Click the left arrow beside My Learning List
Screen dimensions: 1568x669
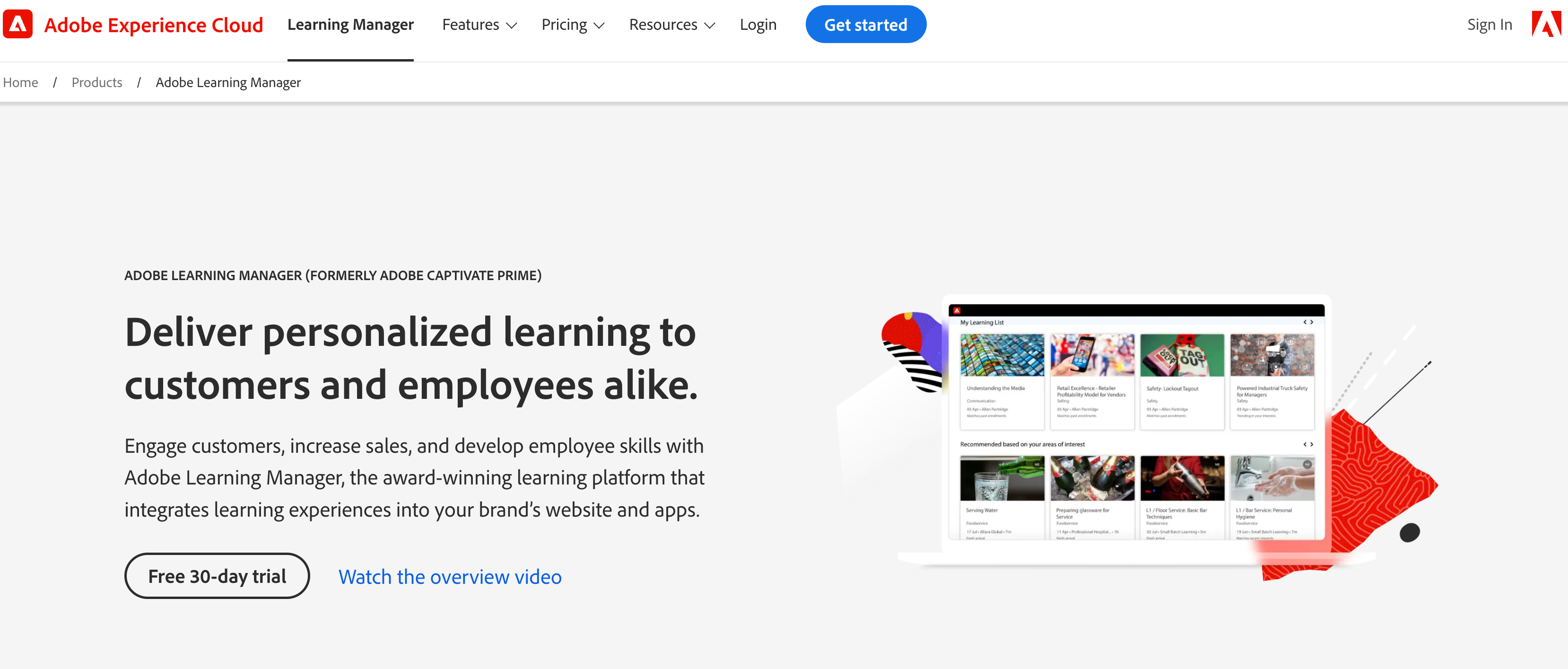click(x=1306, y=323)
